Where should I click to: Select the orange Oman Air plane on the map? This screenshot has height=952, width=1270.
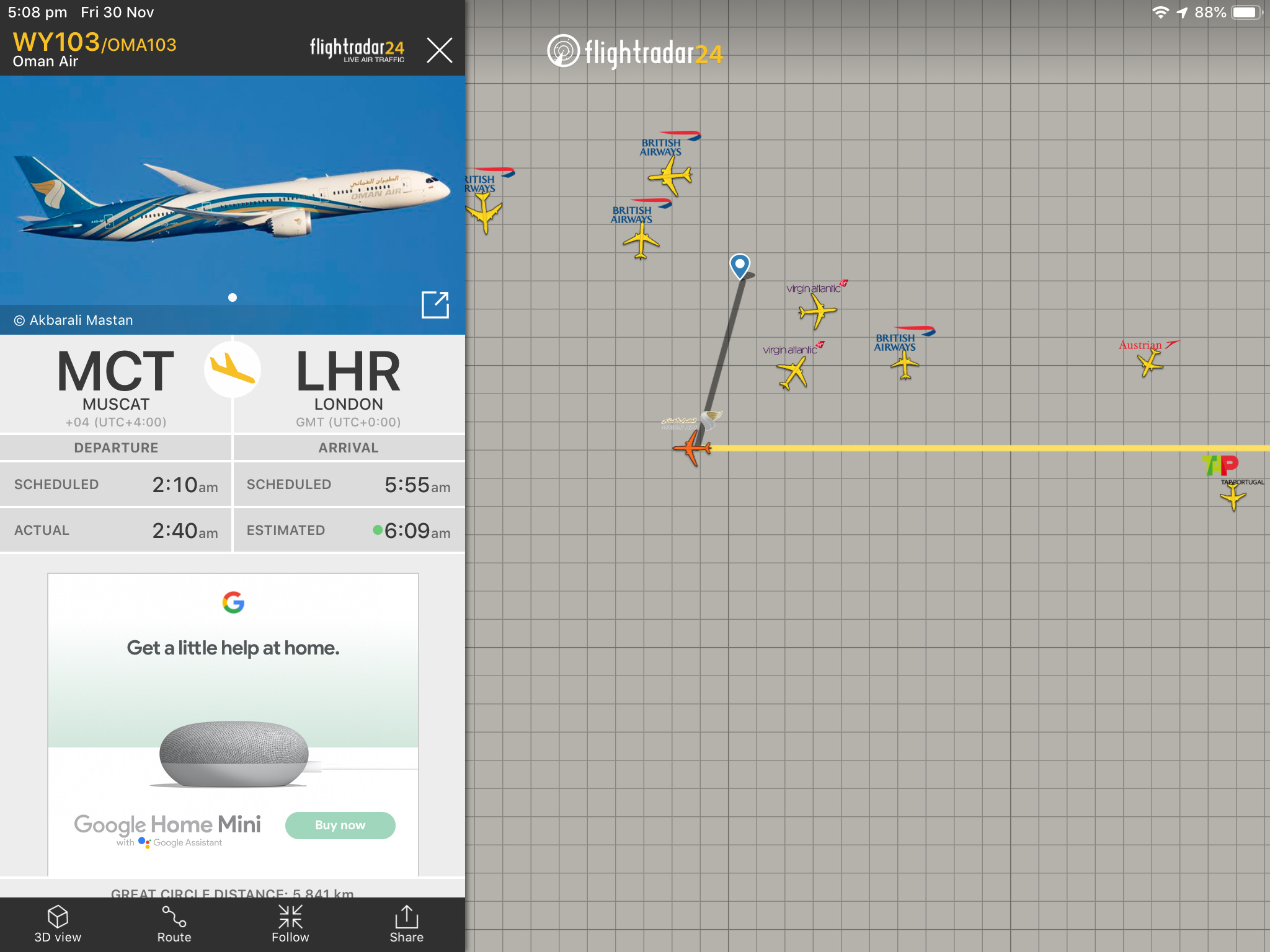[x=693, y=447]
